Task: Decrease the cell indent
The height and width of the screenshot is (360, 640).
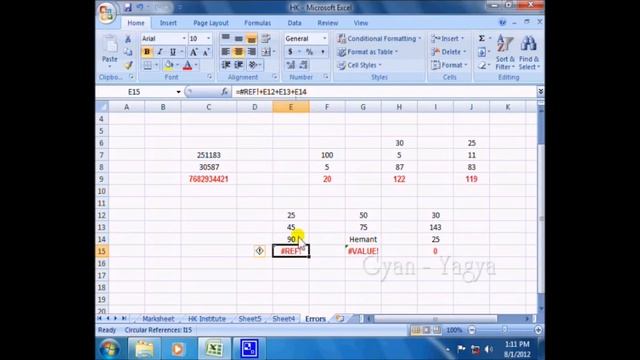Action: tap(226, 65)
